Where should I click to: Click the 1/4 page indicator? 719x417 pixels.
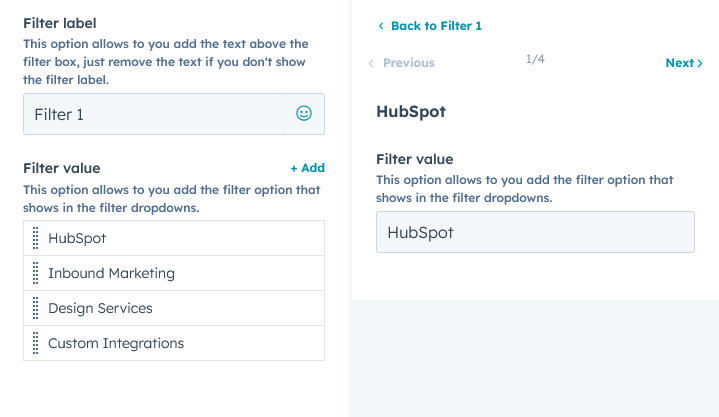pyautogui.click(x=535, y=60)
